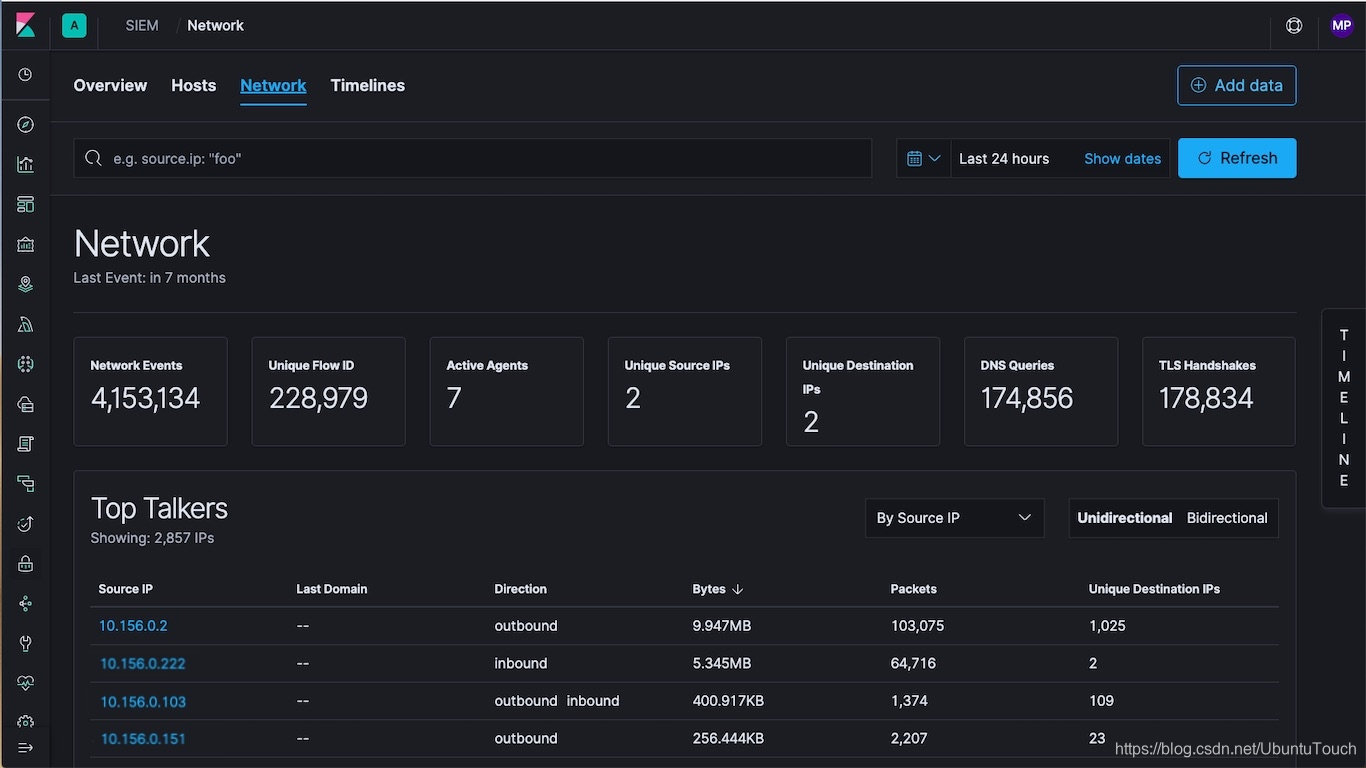Screen dimensions: 1366x768
Task: Click the 9.947MB bytes cell
Action: 722,626
